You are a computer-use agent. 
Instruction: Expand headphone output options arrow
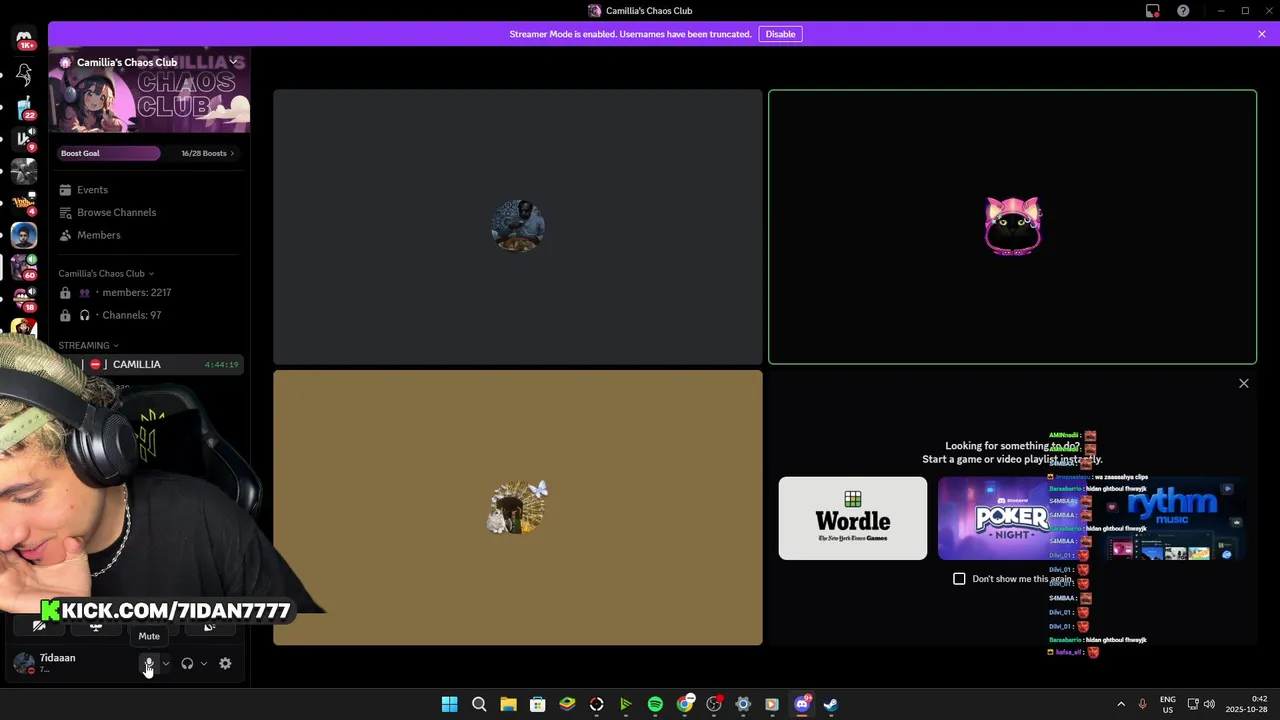[x=204, y=663]
